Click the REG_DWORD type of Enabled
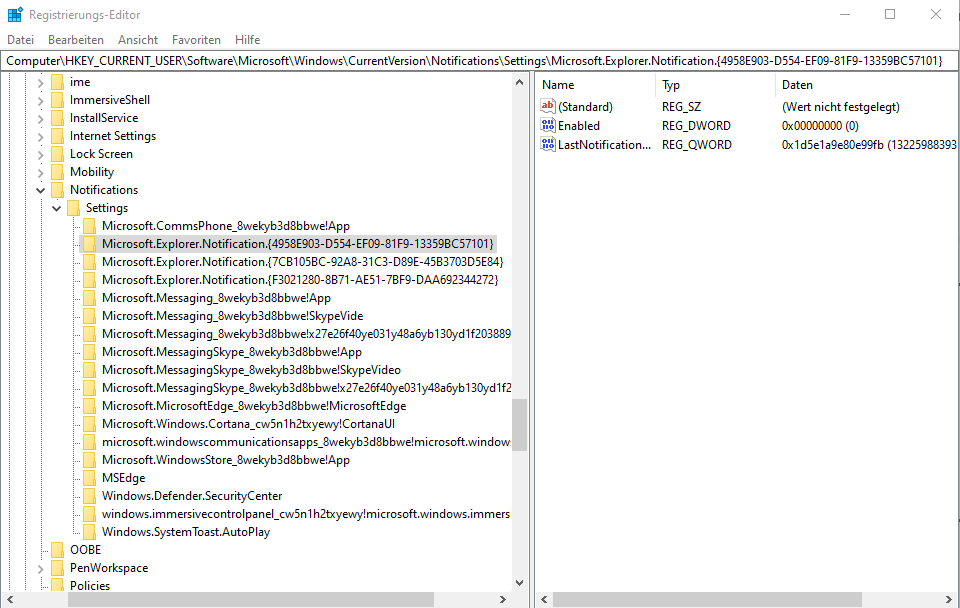 696,126
